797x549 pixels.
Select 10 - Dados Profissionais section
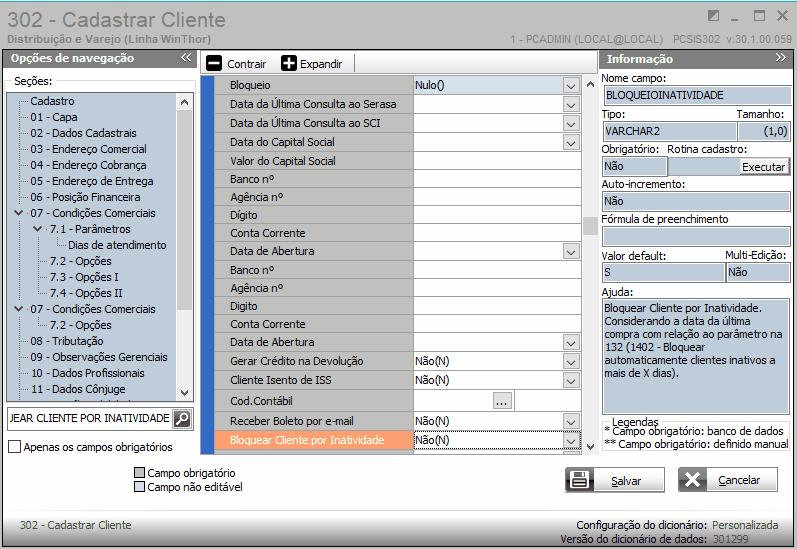point(87,373)
